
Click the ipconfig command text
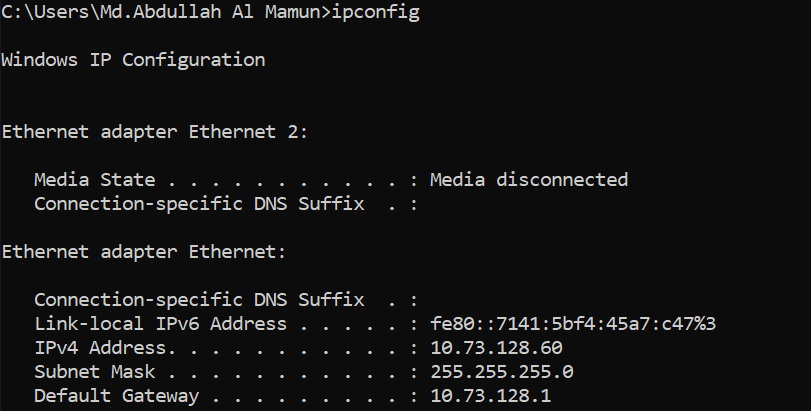[376, 12]
